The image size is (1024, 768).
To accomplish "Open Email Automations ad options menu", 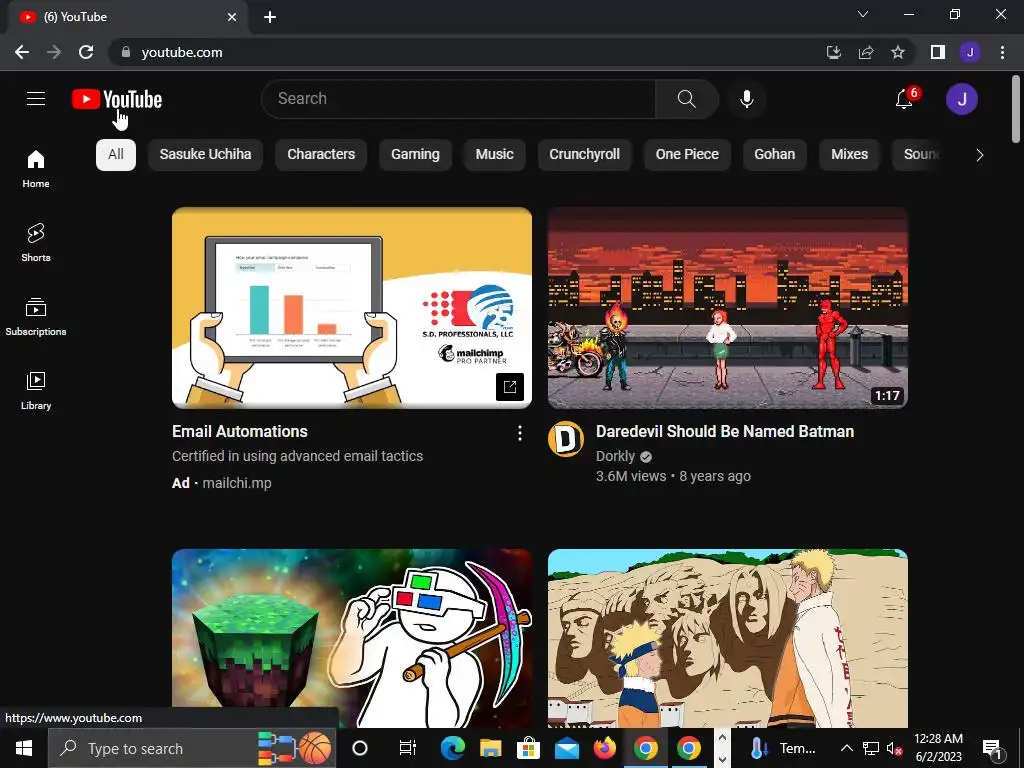I will tap(519, 433).
